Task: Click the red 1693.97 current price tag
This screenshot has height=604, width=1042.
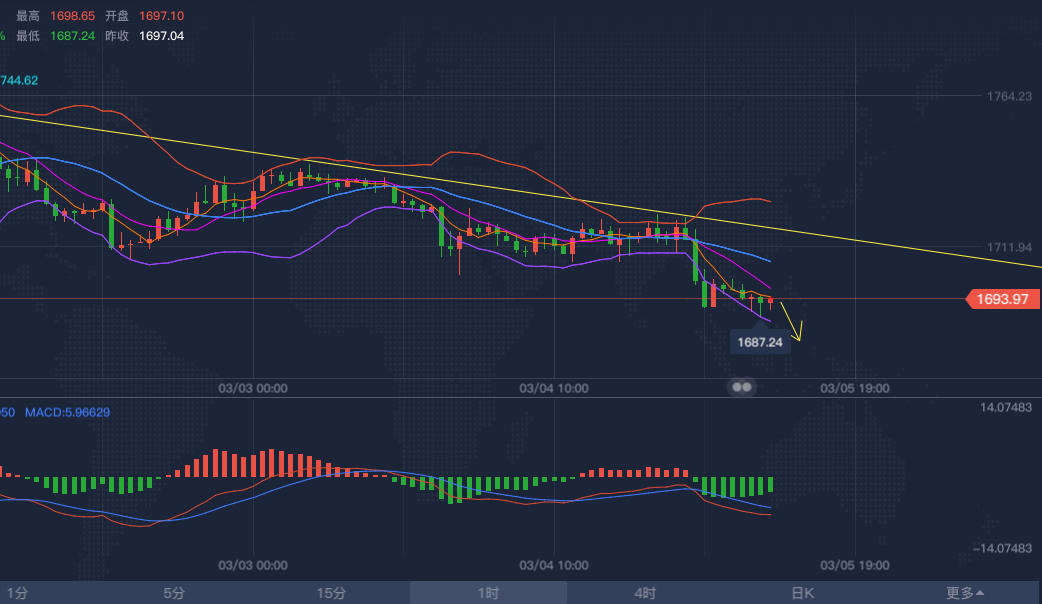Action: [1003, 299]
